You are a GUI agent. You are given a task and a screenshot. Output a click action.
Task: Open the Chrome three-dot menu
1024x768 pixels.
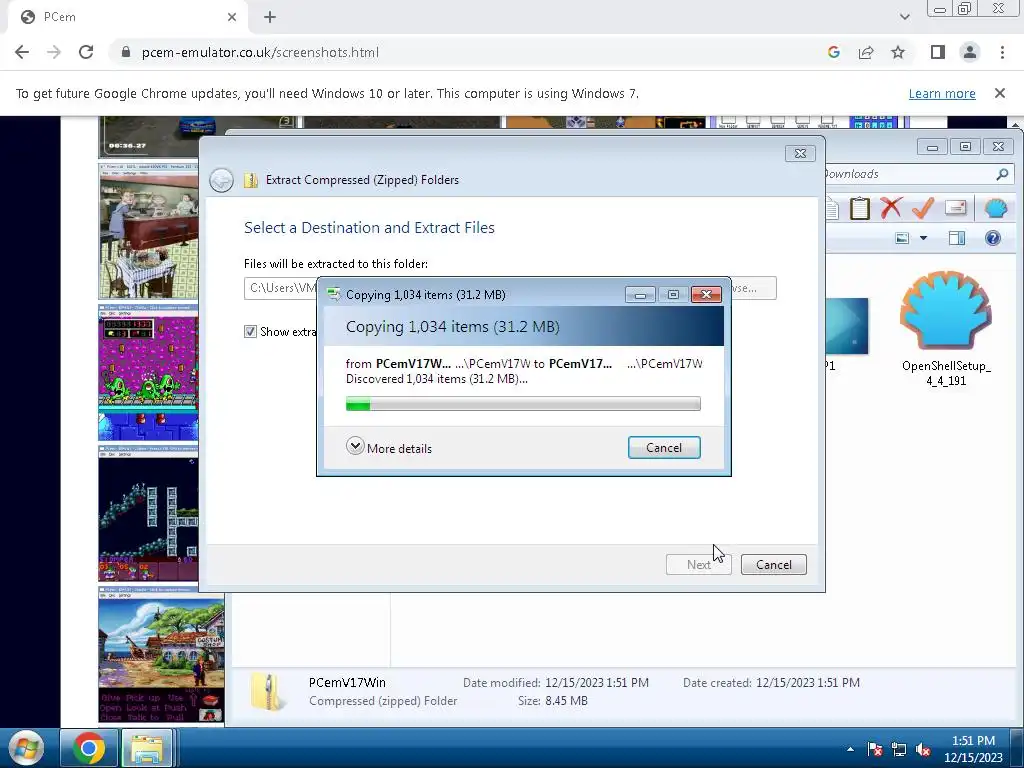1002,52
